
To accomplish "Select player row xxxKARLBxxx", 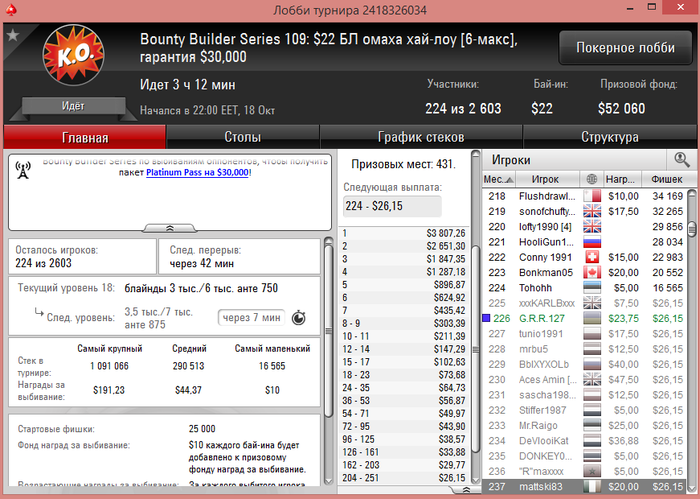I will (x=585, y=303).
